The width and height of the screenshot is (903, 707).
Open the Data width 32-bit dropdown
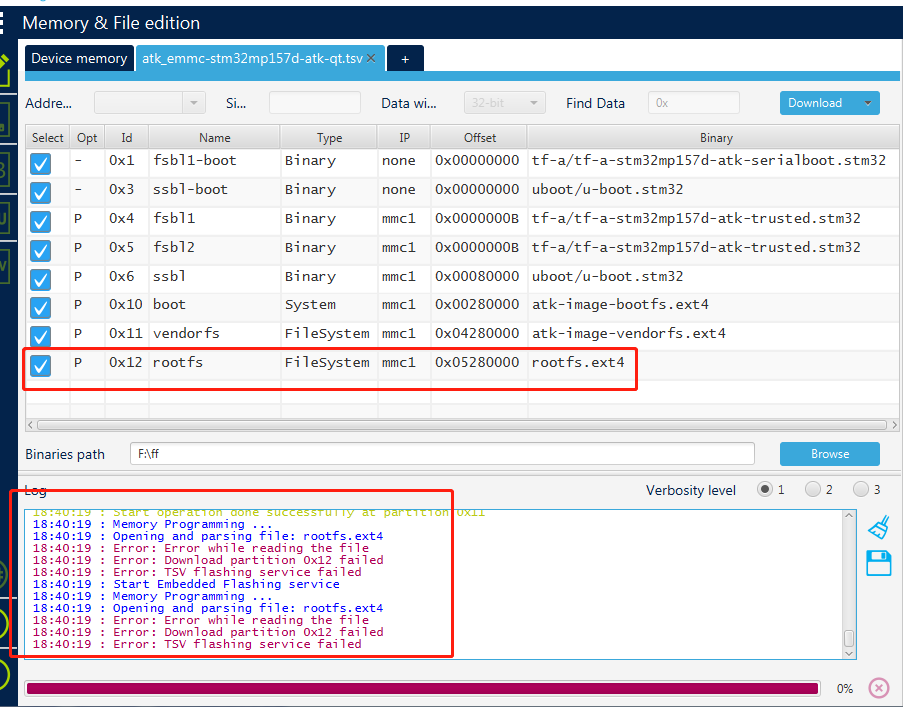click(x=504, y=103)
